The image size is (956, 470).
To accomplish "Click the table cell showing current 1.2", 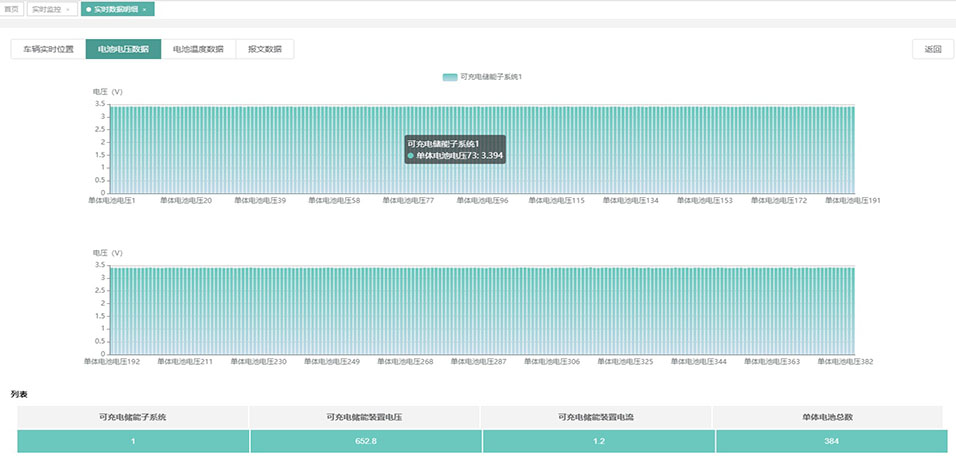I will point(596,441).
